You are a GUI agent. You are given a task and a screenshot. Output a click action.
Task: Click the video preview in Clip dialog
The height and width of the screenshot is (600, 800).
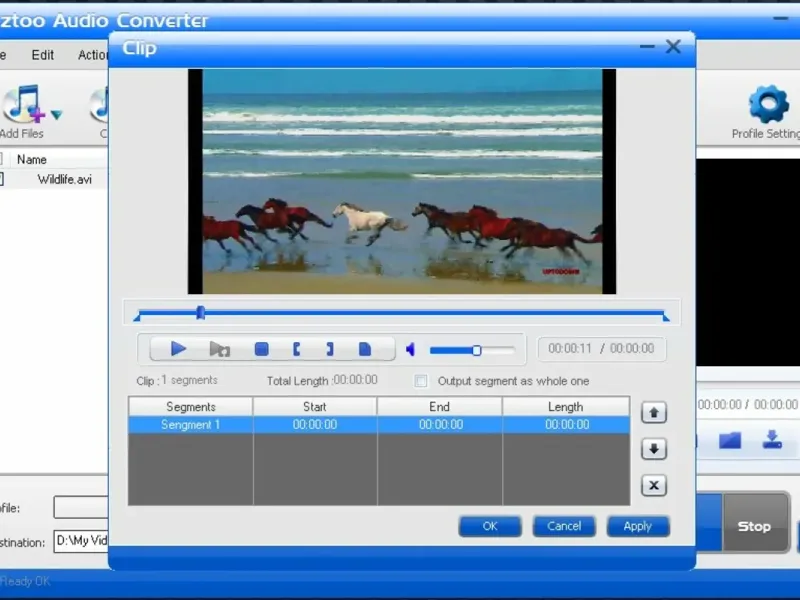[x=402, y=182]
